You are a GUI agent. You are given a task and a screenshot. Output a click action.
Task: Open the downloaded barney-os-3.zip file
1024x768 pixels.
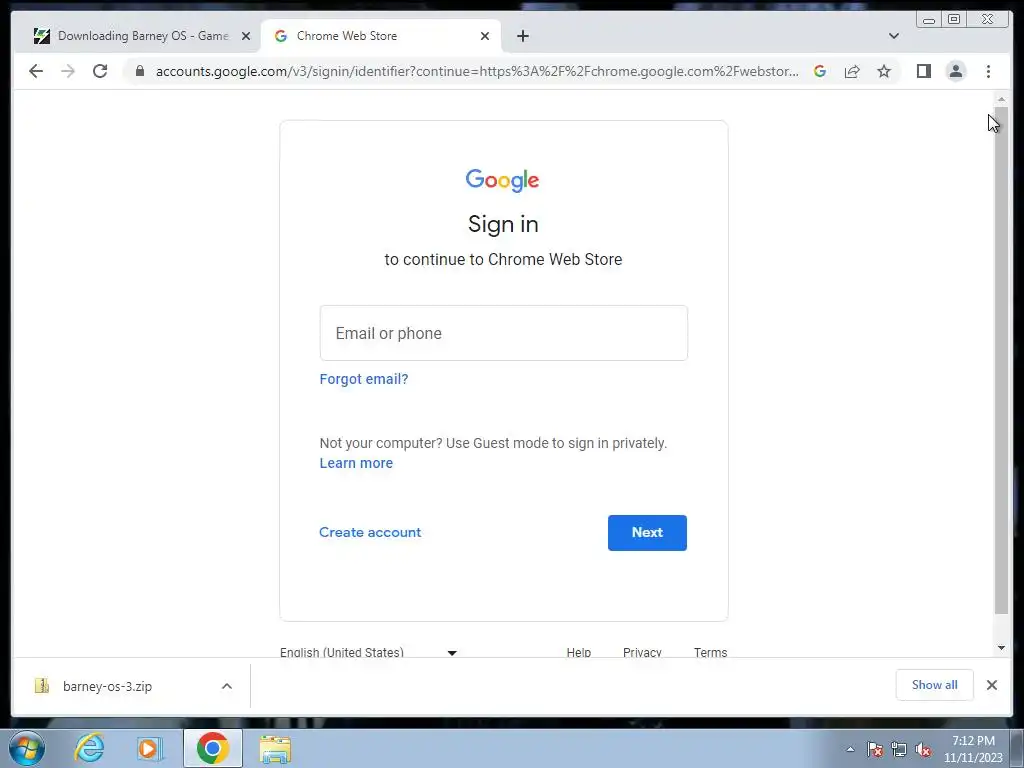(x=108, y=686)
